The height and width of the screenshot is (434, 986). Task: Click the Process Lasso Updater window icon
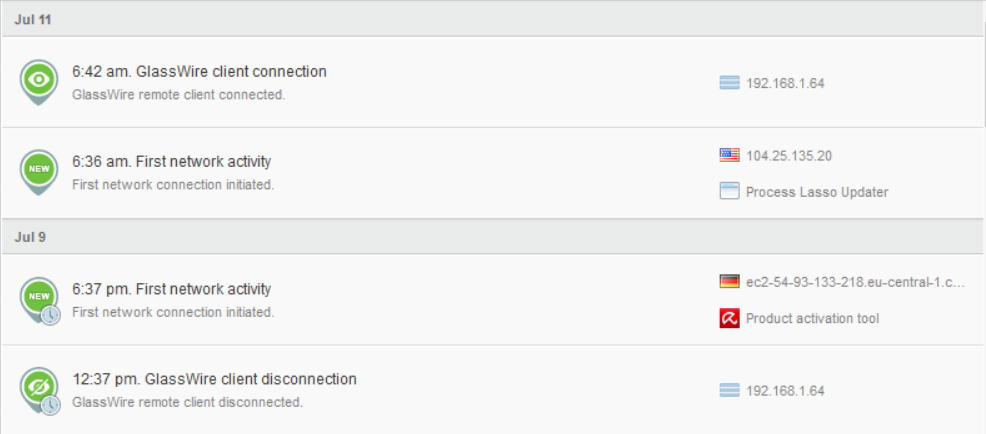coord(729,191)
